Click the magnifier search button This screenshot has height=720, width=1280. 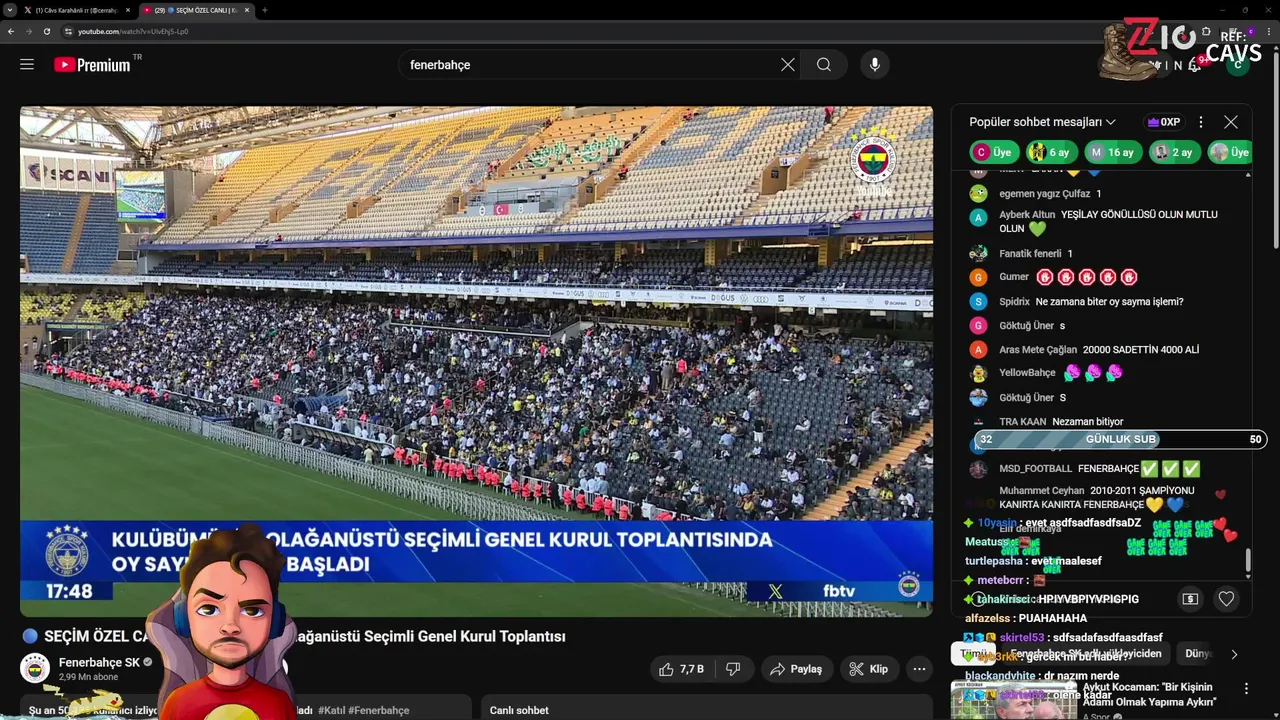(x=823, y=65)
